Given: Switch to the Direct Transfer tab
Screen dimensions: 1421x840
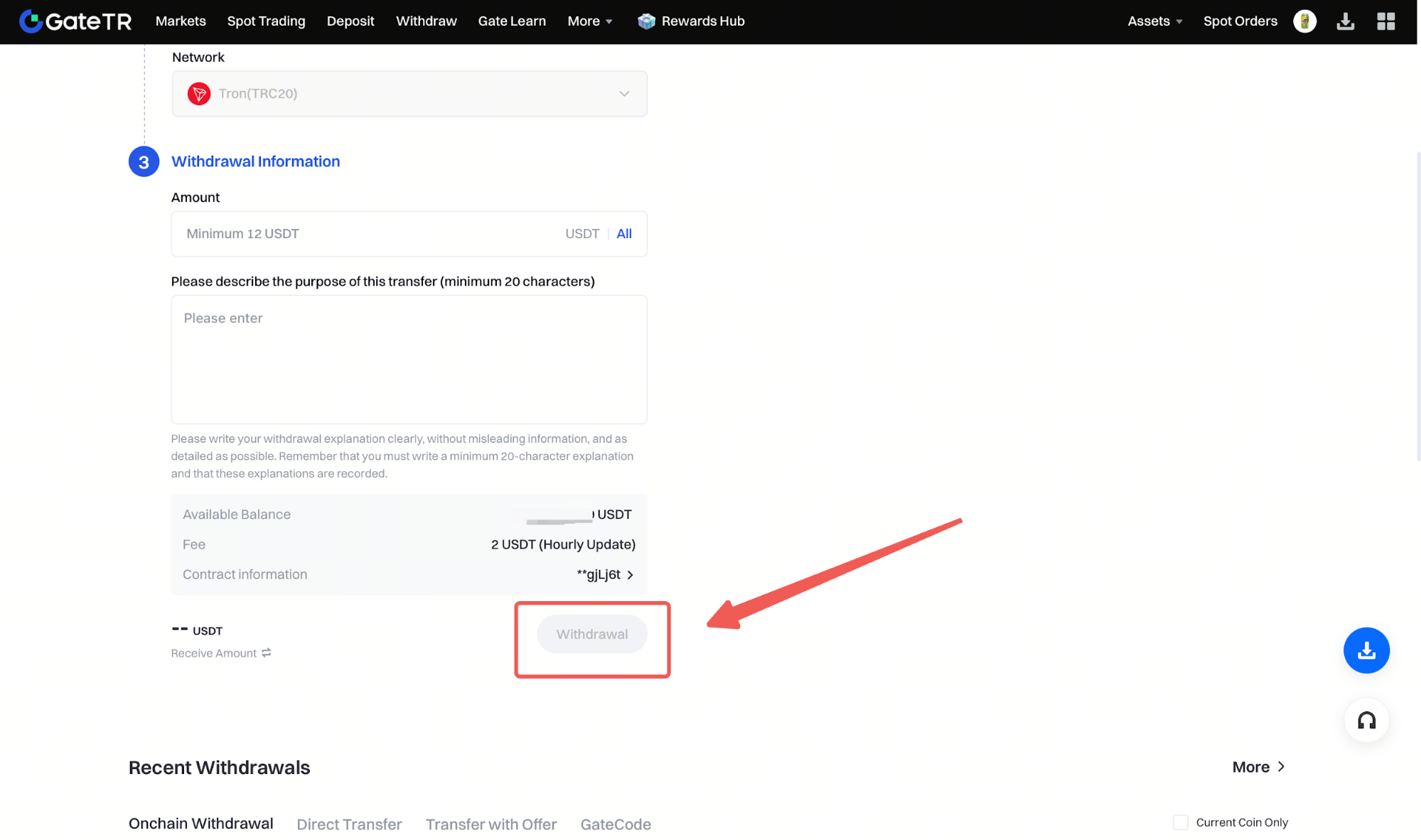Looking at the screenshot, I should click(x=349, y=824).
